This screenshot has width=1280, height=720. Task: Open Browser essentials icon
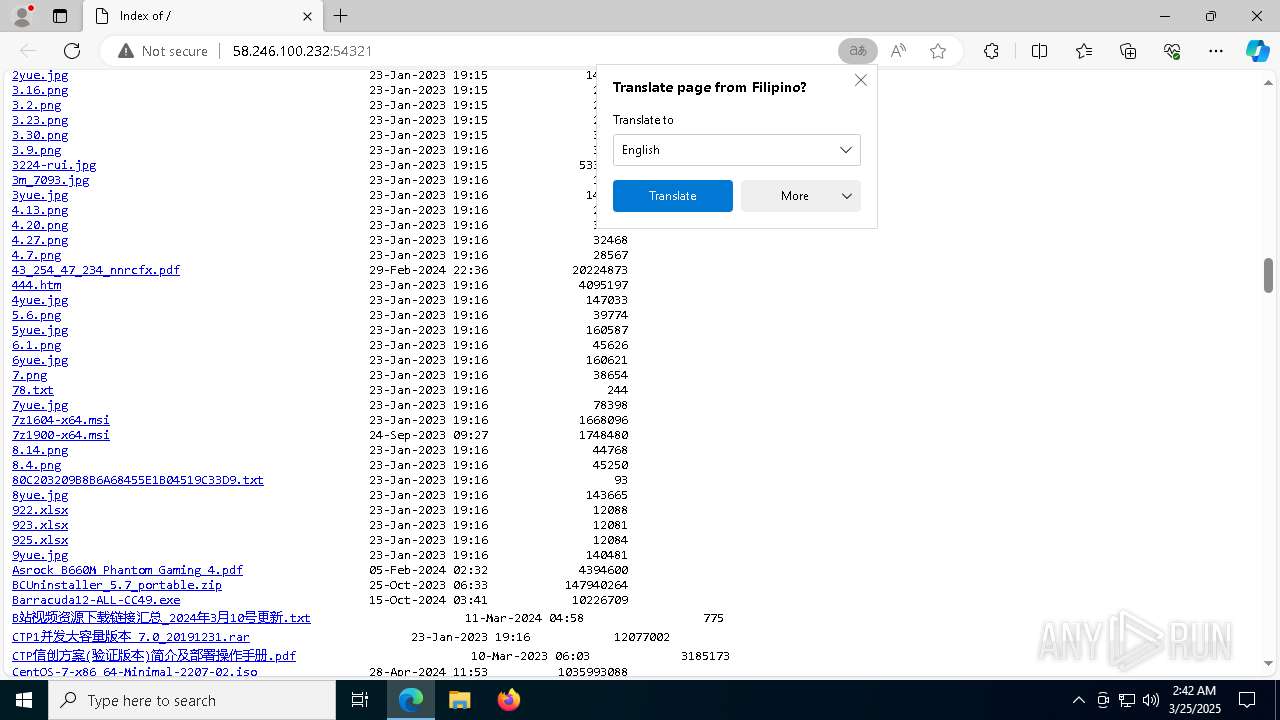[1172, 51]
